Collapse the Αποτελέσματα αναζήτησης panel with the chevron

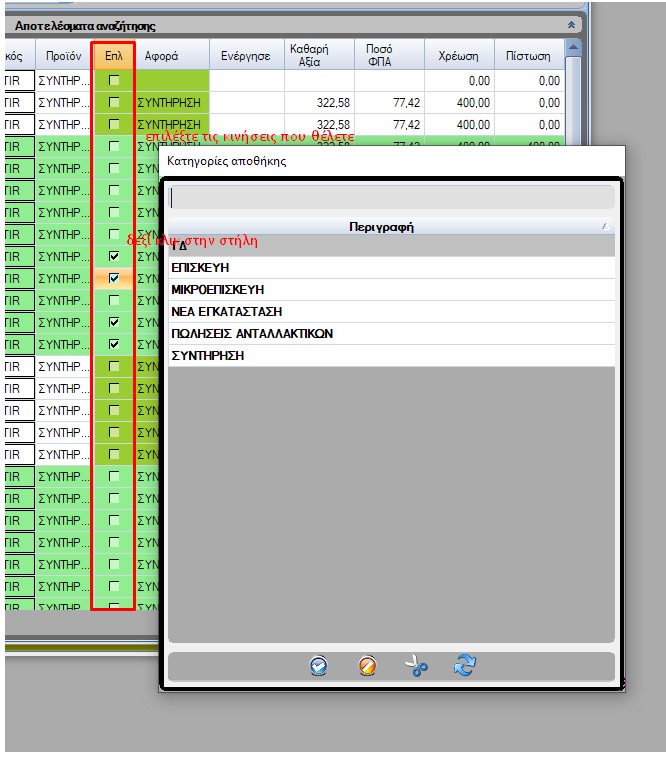tap(571, 25)
